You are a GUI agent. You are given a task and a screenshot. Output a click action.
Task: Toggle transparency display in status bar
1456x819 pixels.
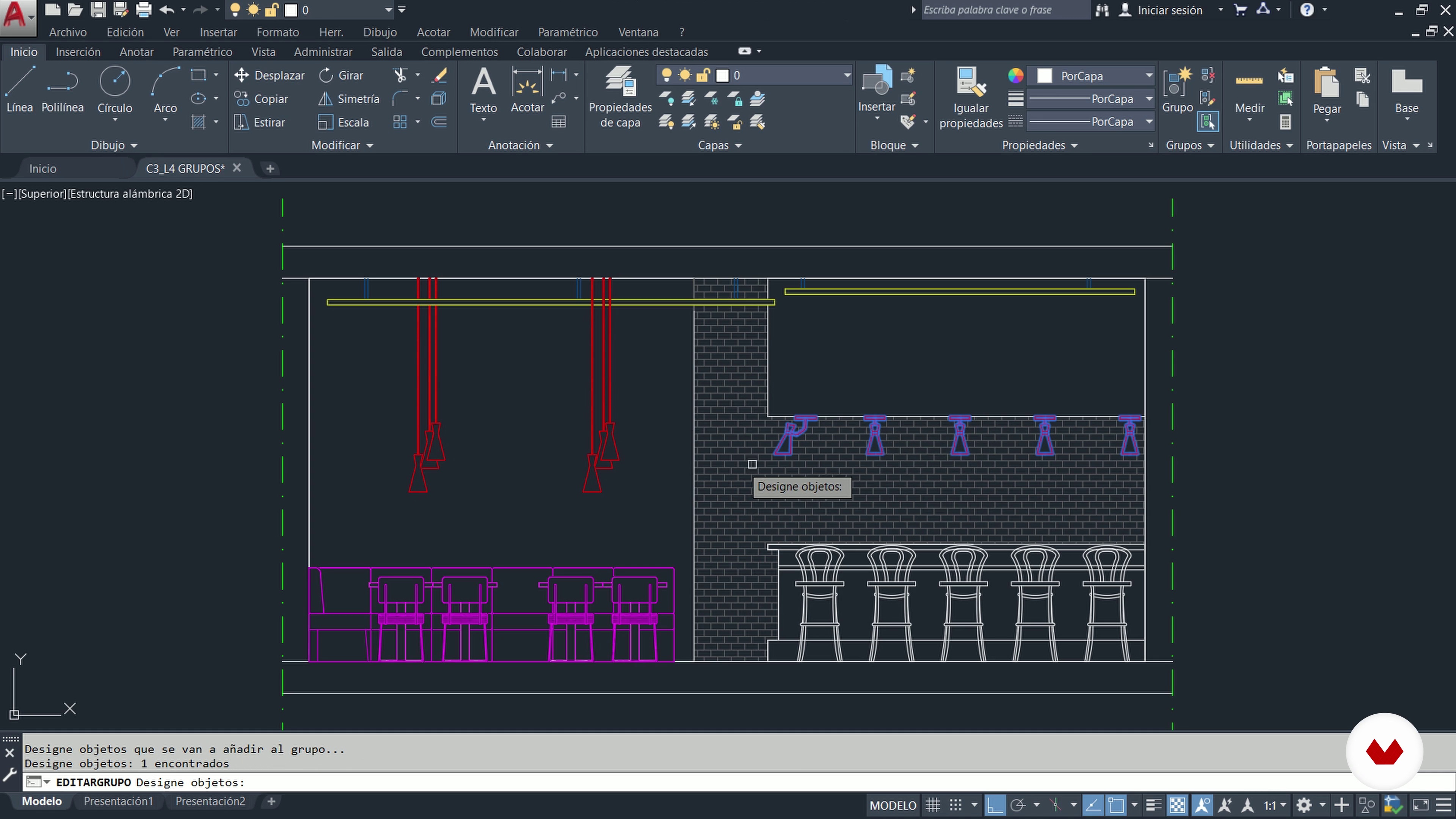(x=1177, y=805)
